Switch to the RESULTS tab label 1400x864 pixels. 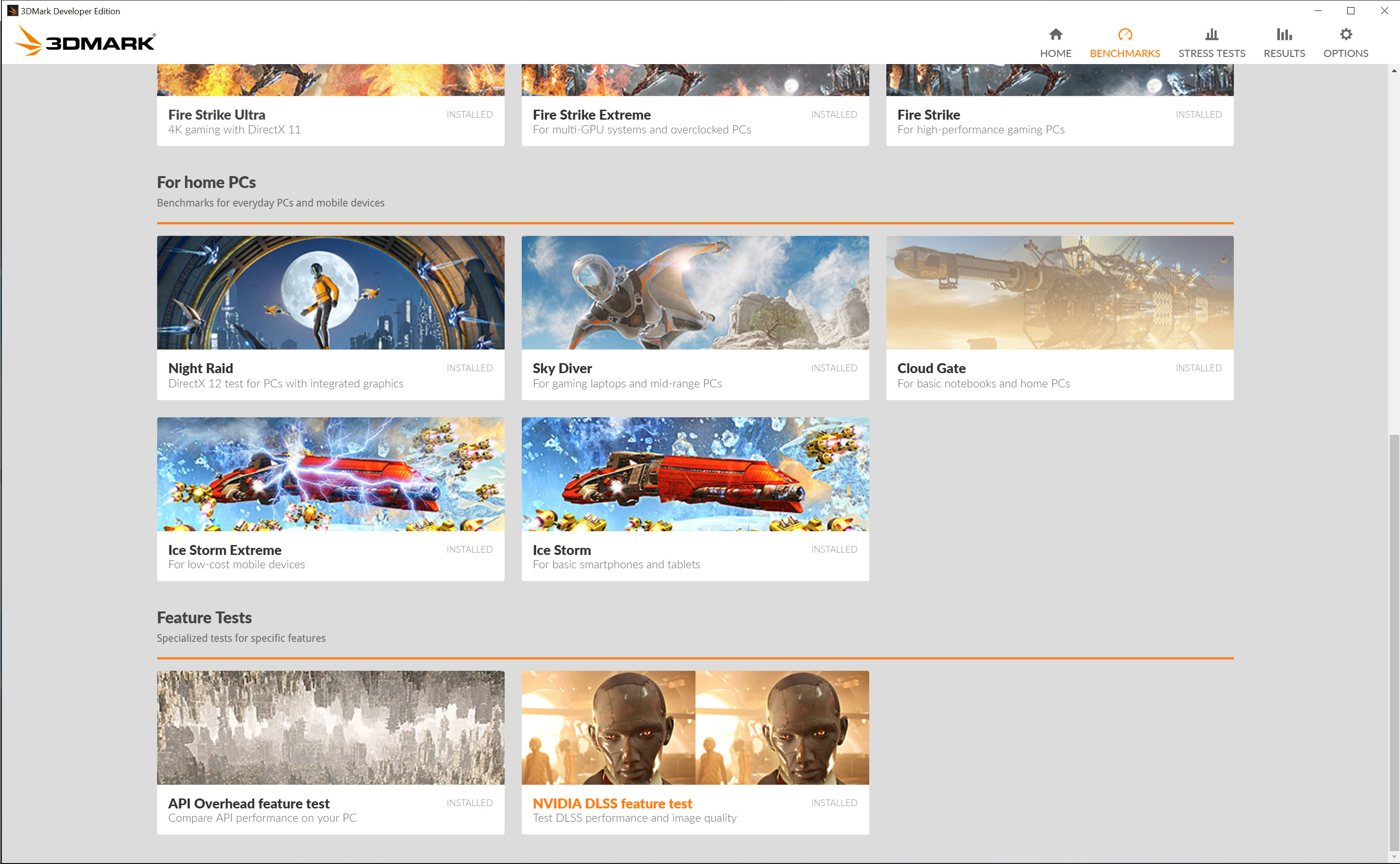click(x=1283, y=53)
